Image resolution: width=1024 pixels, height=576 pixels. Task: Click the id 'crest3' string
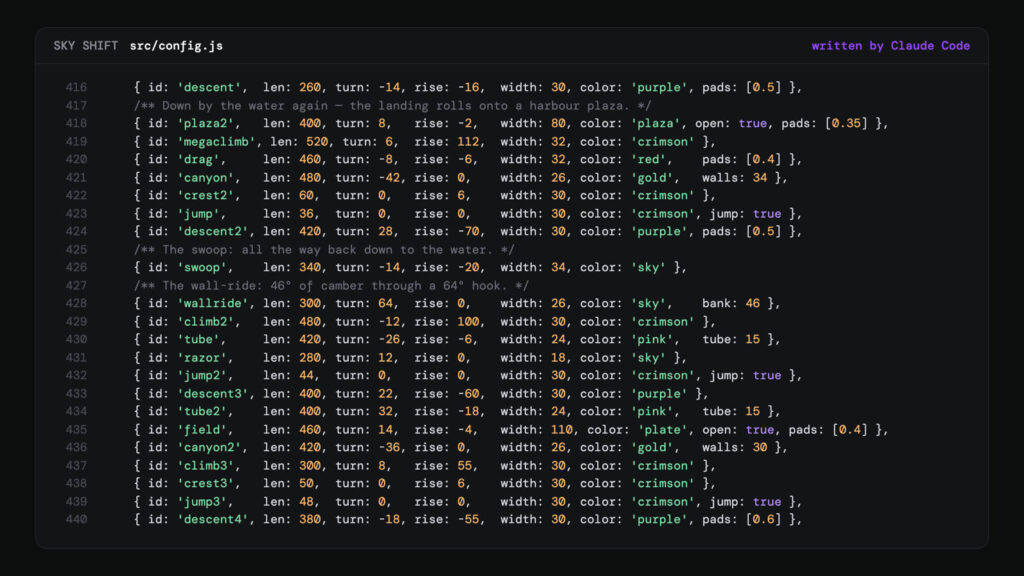click(205, 483)
